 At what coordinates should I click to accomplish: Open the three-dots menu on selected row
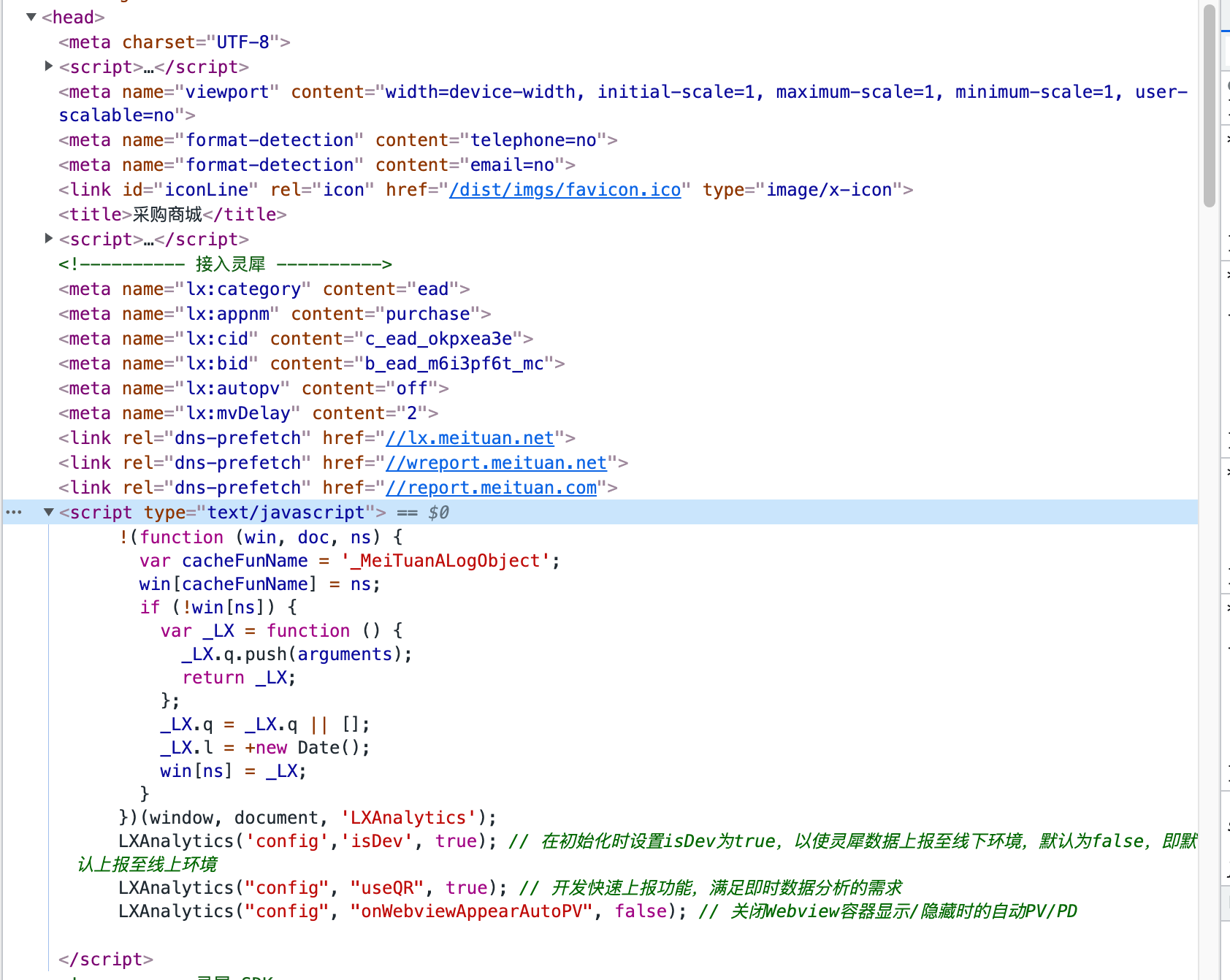tap(14, 512)
